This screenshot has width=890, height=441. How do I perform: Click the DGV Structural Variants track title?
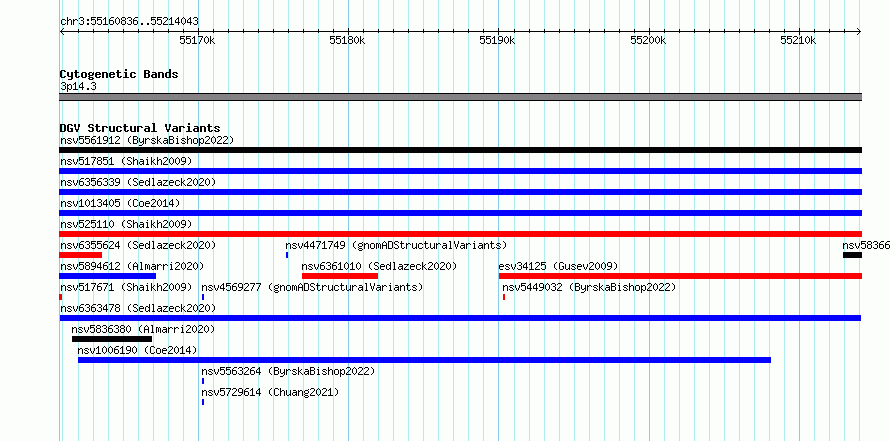pos(140,128)
